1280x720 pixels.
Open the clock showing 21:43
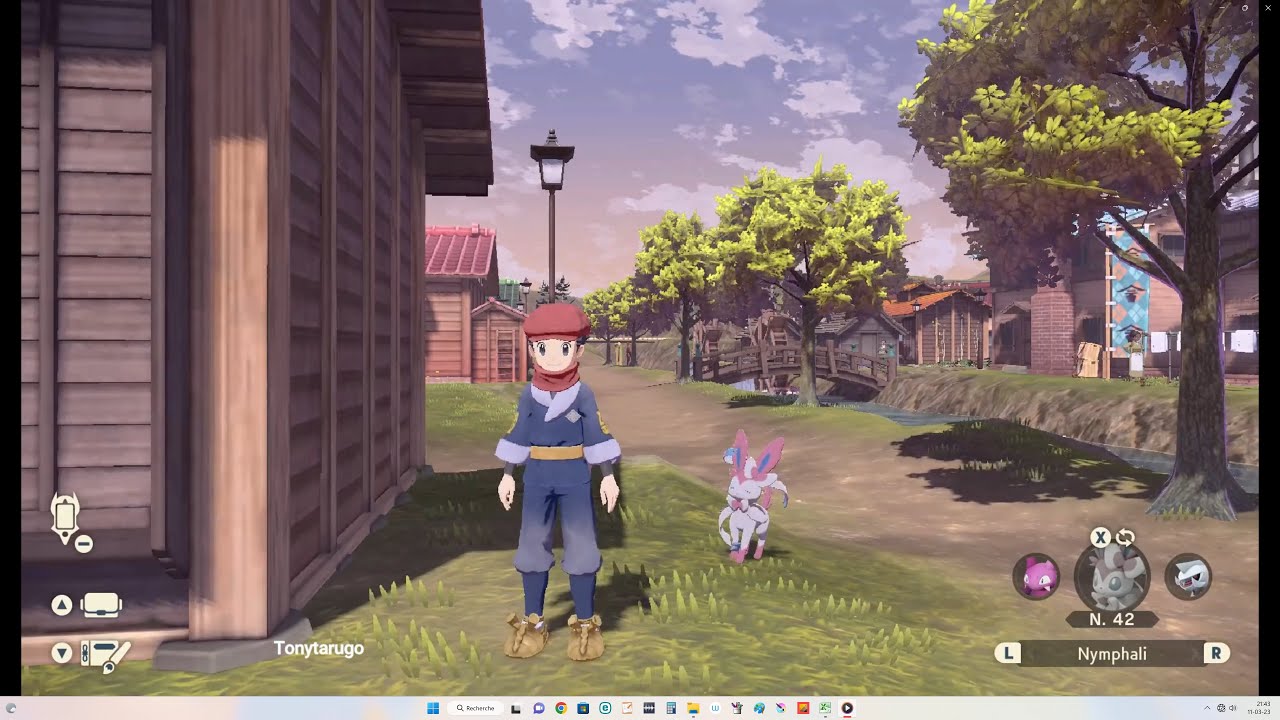(1260, 708)
